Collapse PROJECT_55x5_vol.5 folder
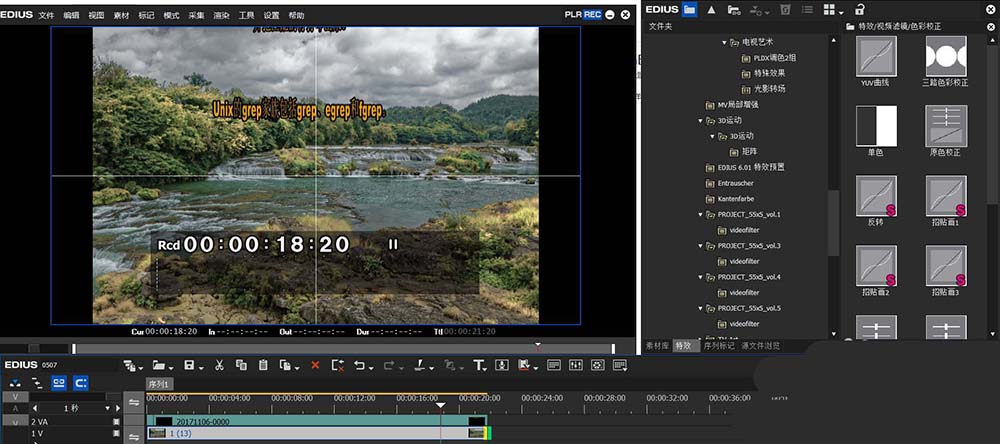This screenshot has height=444, width=1000. click(700, 308)
